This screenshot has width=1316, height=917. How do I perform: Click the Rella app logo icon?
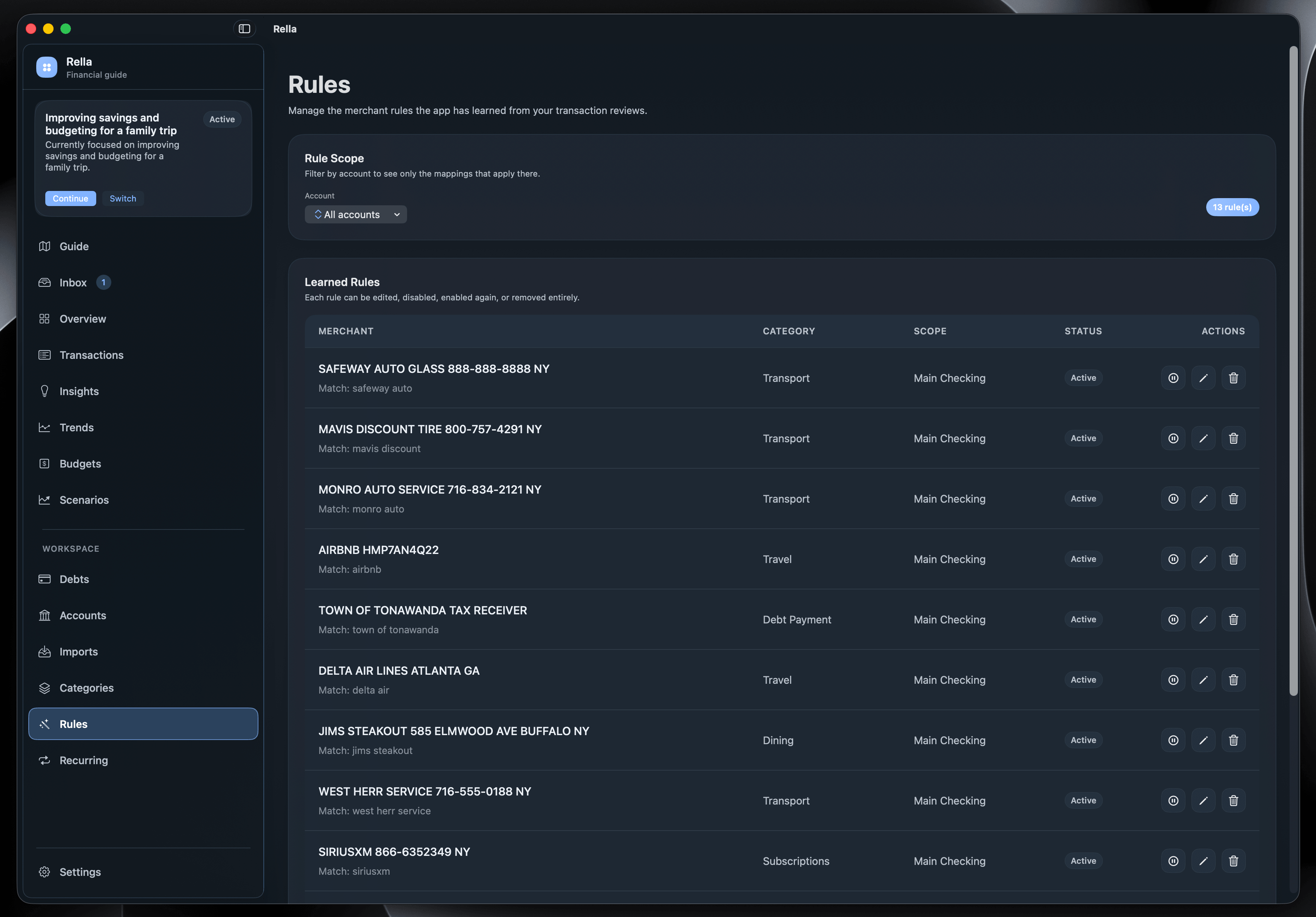point(47,67)
